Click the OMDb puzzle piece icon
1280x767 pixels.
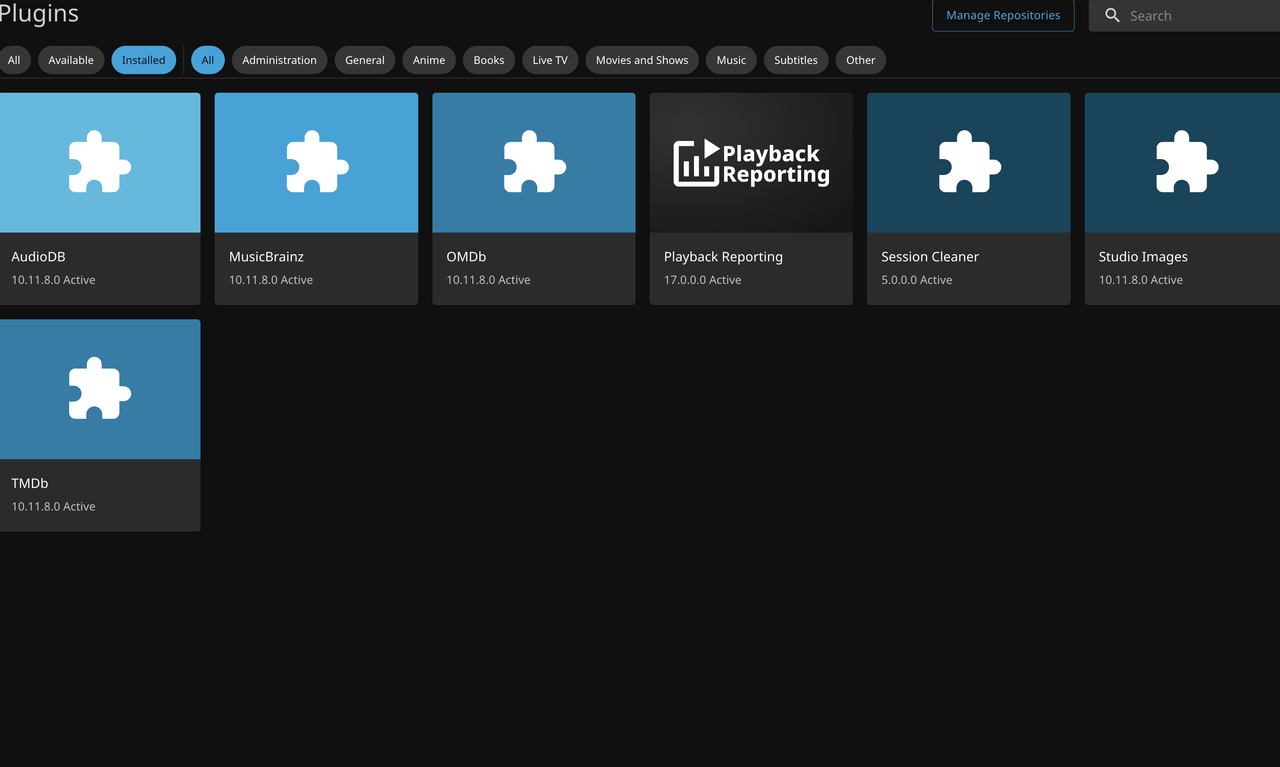[x=534, y=162]
